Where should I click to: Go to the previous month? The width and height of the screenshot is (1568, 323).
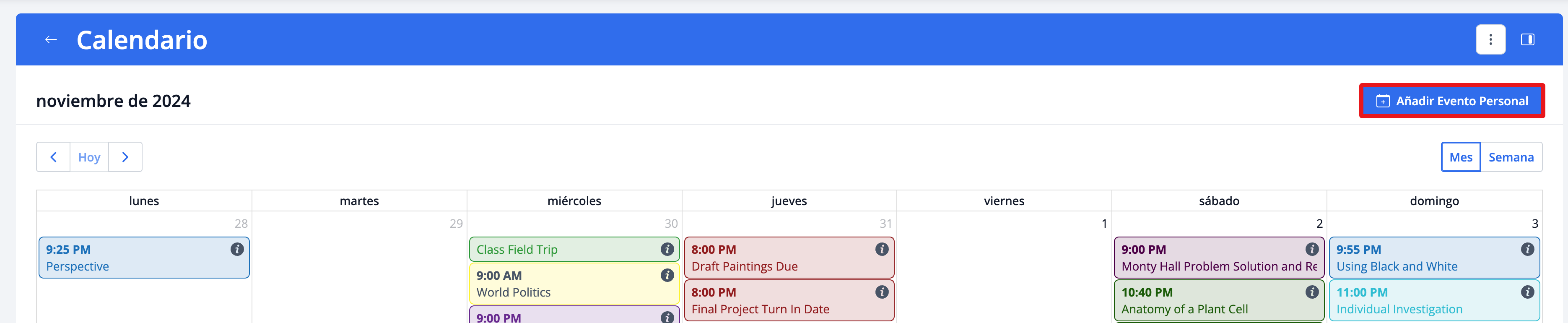[x=54, y=157]
